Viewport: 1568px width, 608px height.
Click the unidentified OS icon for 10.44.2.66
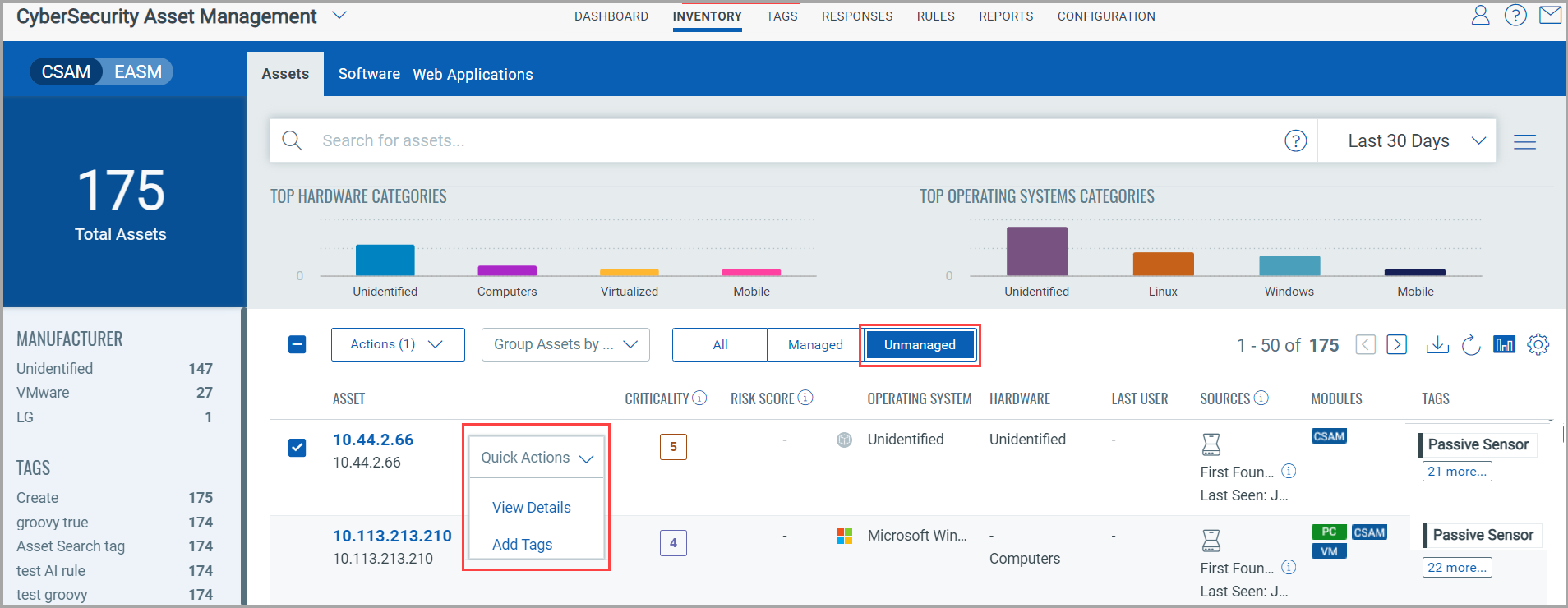pos(844,440)
